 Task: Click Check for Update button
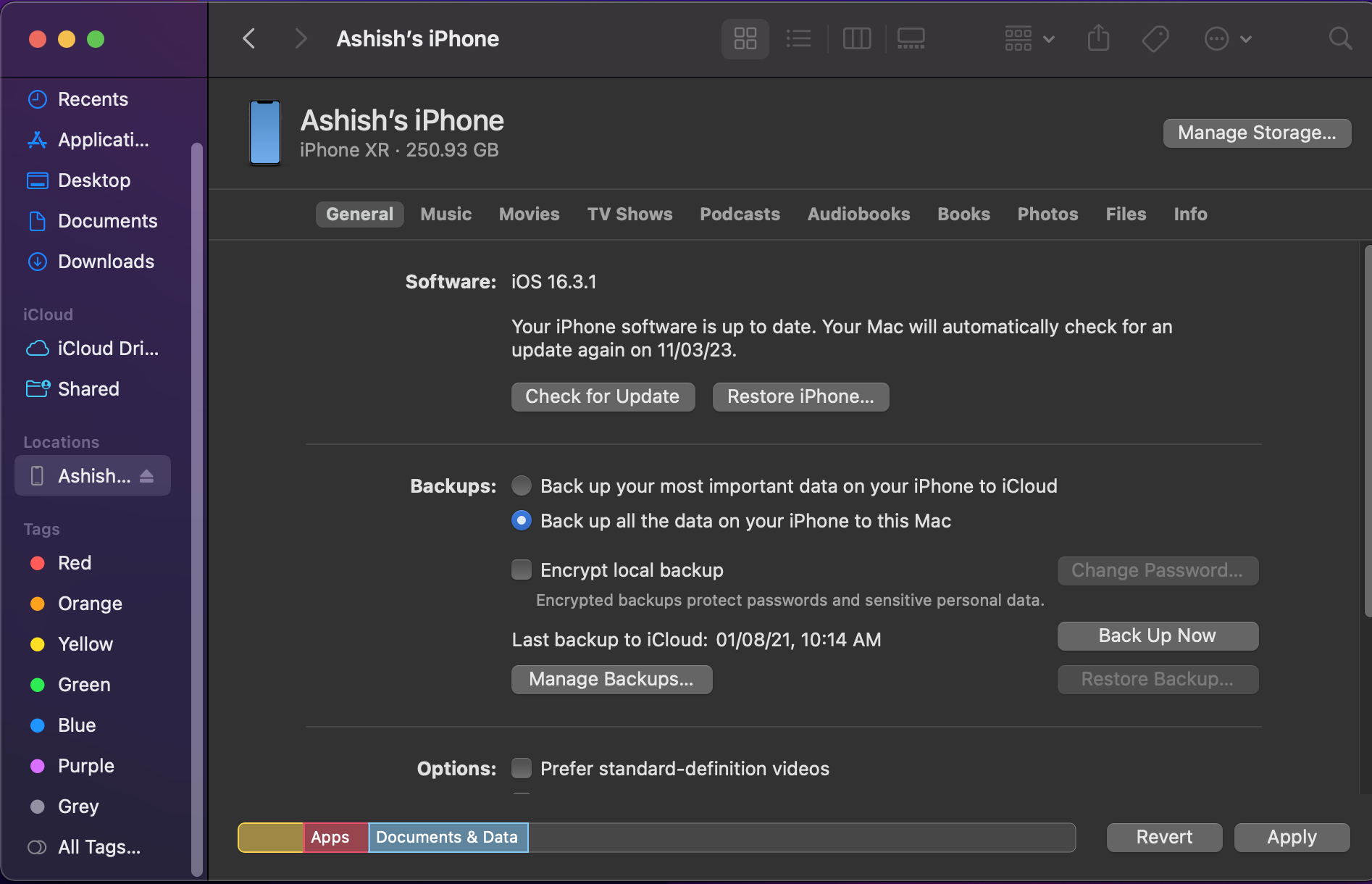point(603,397)
